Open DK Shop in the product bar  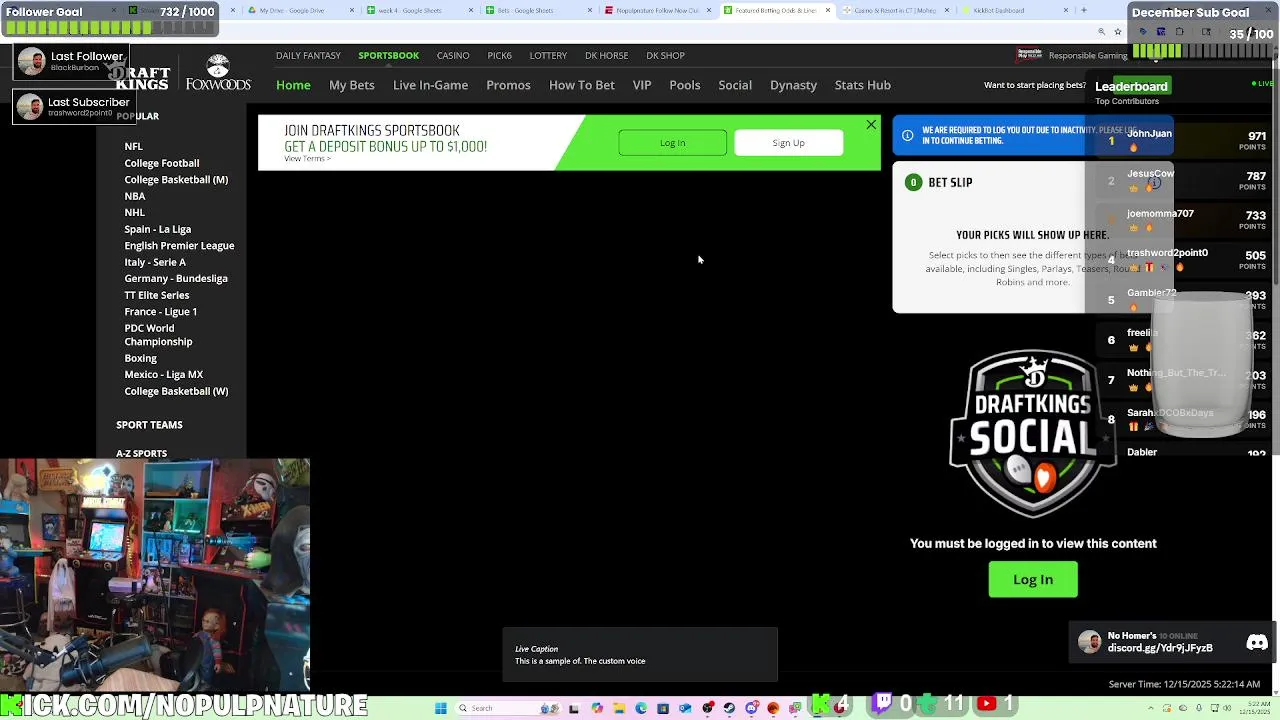665,55
